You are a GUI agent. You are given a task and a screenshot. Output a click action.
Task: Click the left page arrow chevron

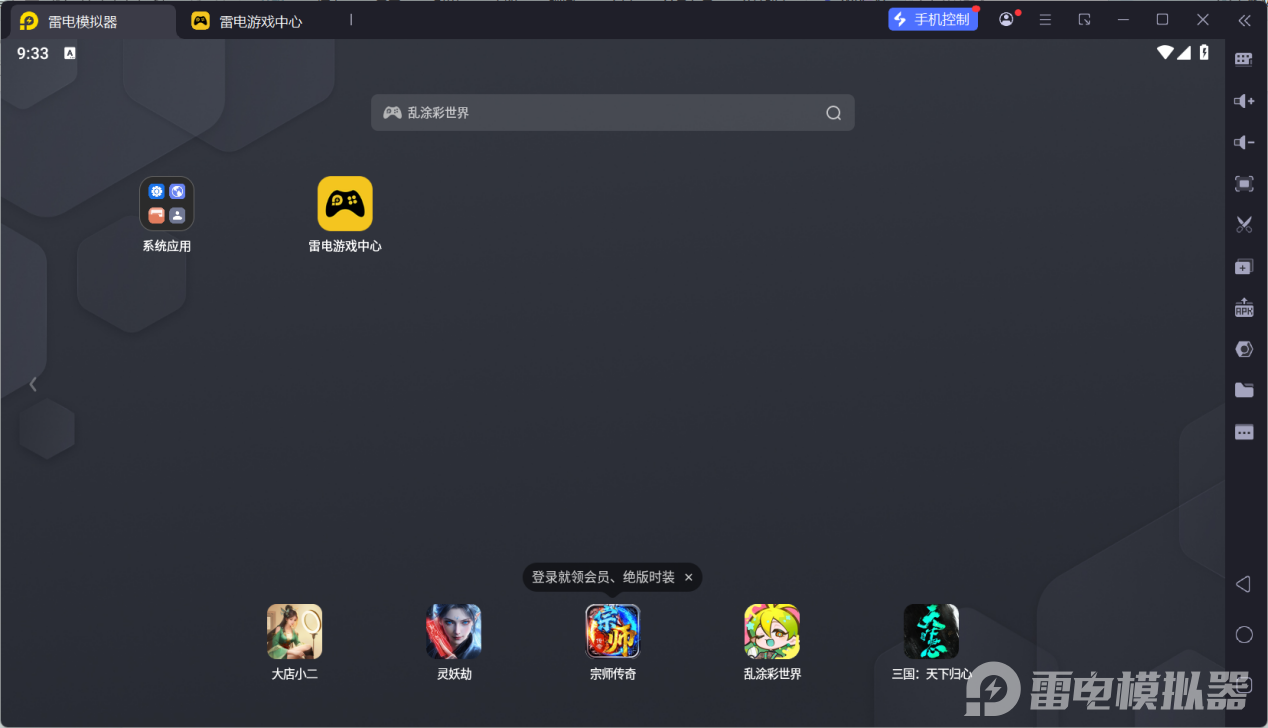point(33,384)
